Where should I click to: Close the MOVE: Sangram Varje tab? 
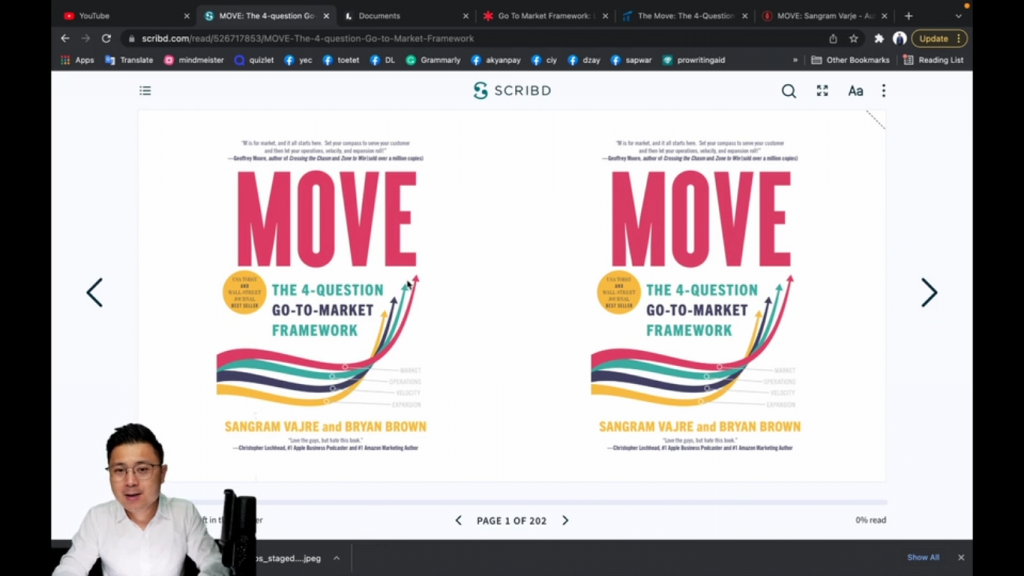(885, 16)
